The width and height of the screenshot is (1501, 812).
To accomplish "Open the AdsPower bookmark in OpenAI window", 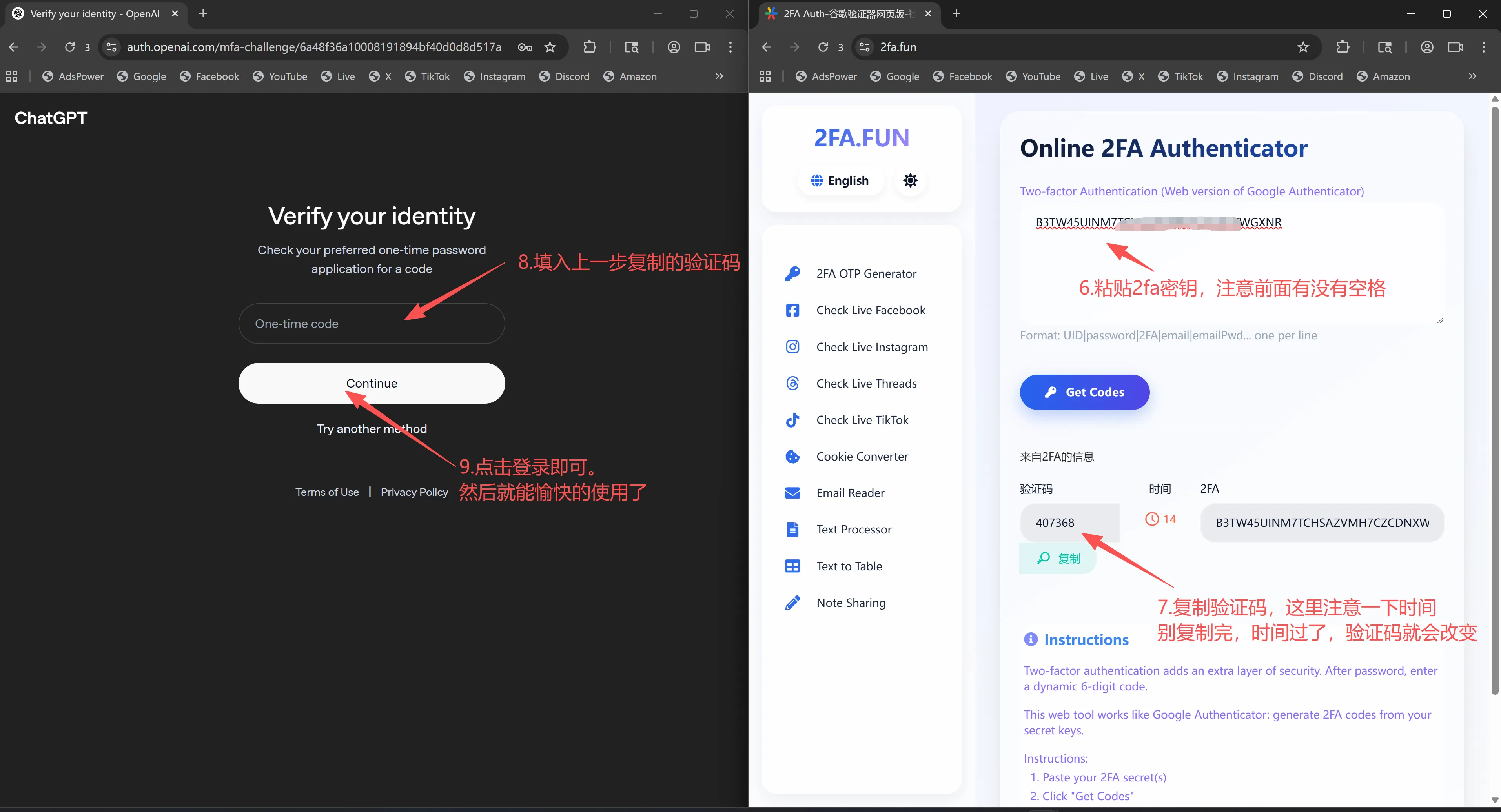I will tap(73, 76).
